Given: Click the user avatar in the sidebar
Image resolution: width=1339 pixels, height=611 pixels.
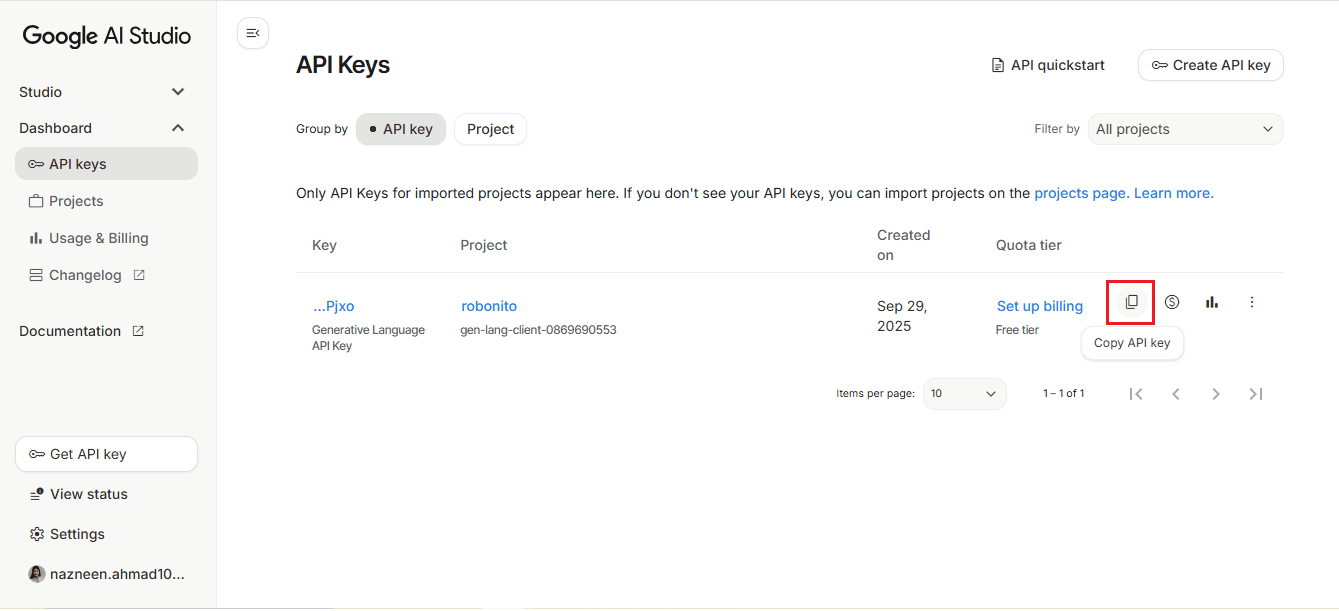Looking at the screenshot, I should coord(37,574).
